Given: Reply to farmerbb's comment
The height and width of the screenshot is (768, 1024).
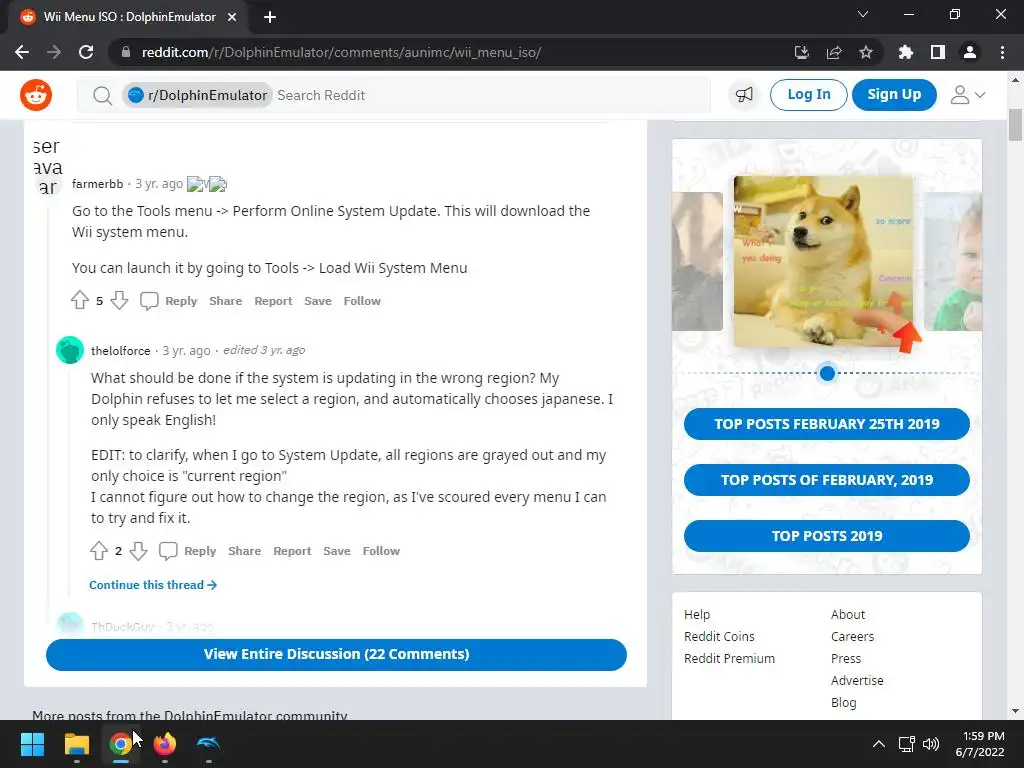Looking at the screenshot, I should 181,301.
